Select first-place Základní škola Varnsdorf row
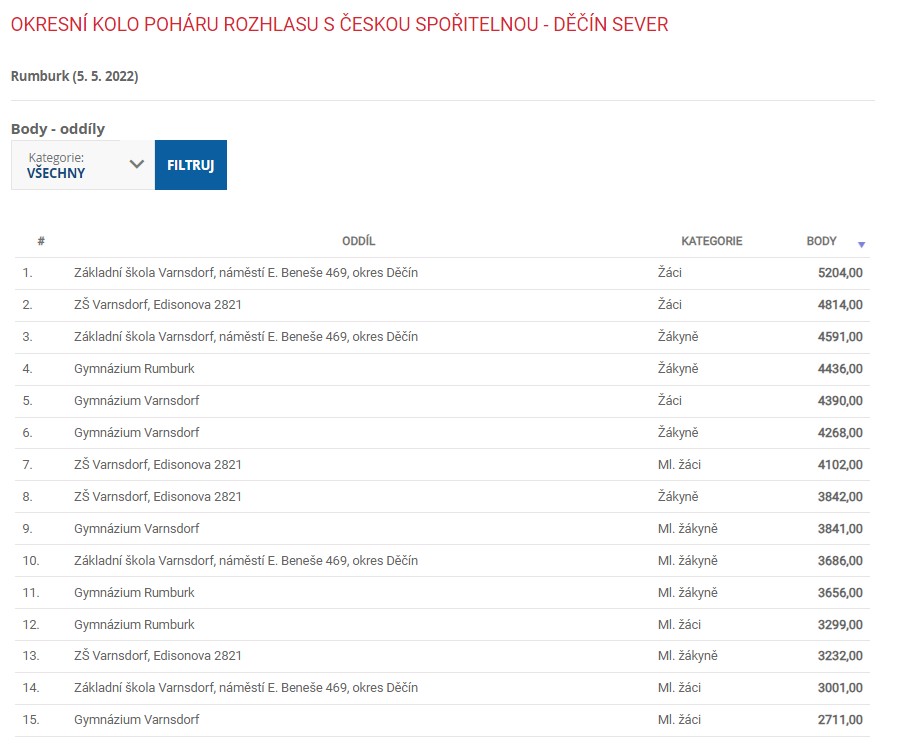900x754 pixels. point(245,273)
